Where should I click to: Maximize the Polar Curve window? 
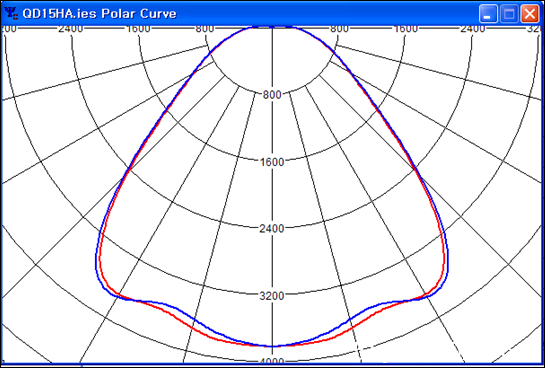[x=509, y=14]
